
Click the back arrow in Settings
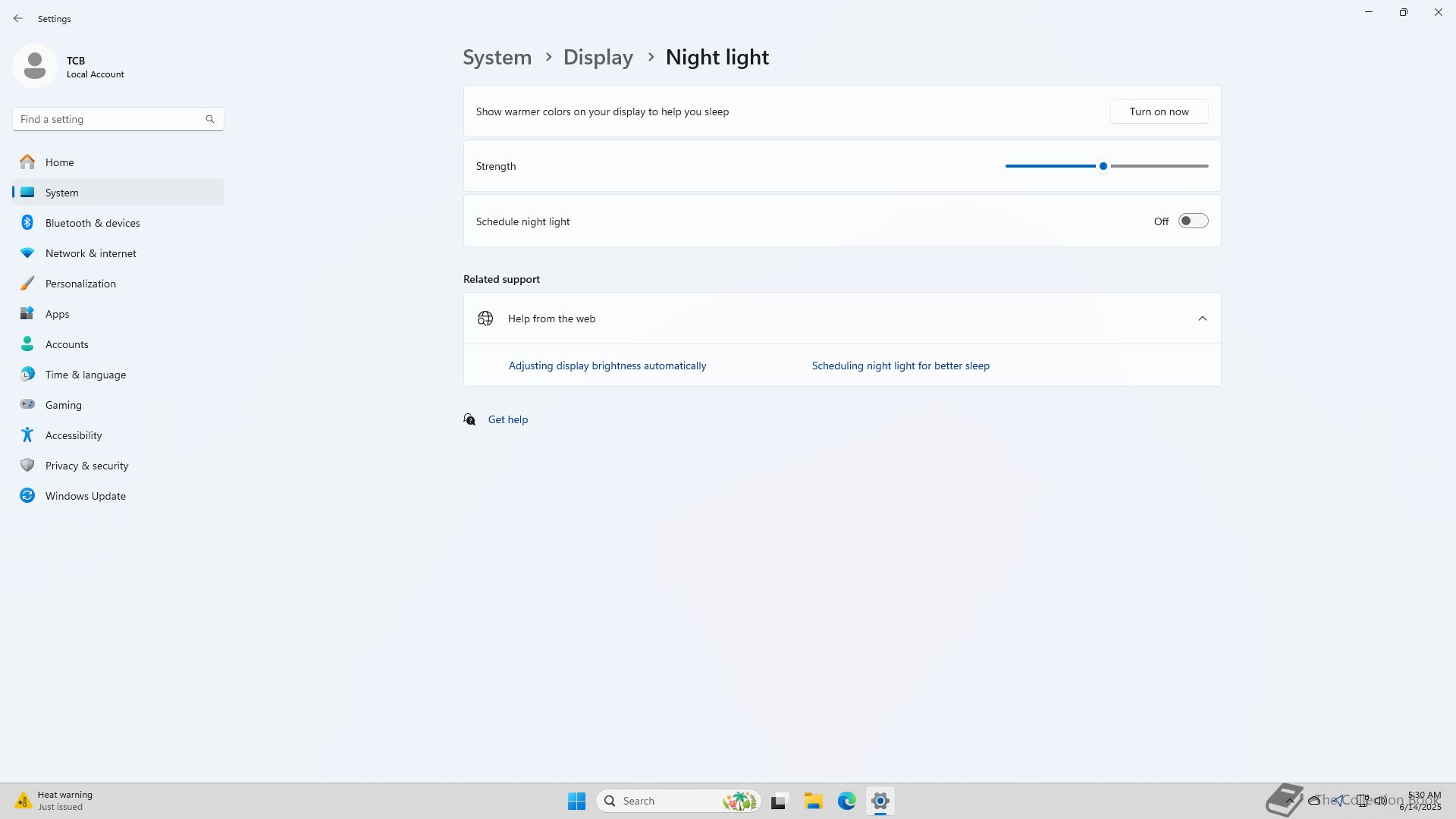(x=18, y=18)
